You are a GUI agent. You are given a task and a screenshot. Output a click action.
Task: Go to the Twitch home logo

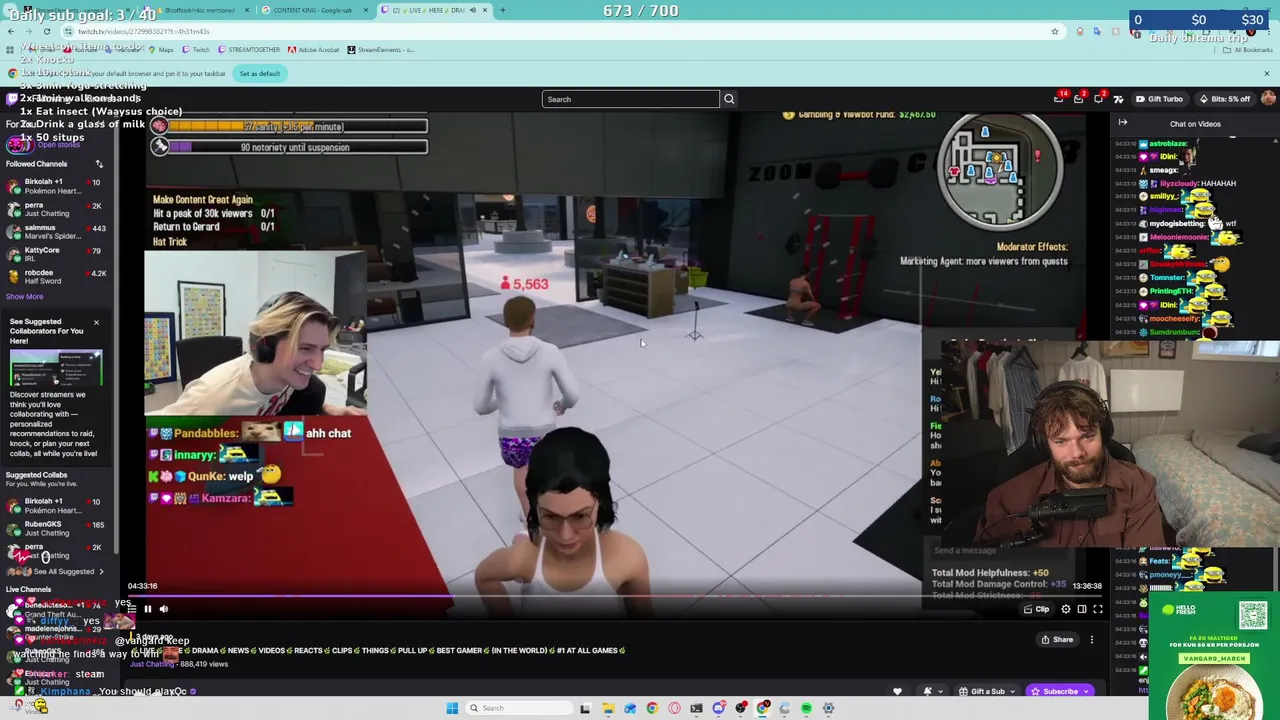pyautogui.click(x=12, y=99)
